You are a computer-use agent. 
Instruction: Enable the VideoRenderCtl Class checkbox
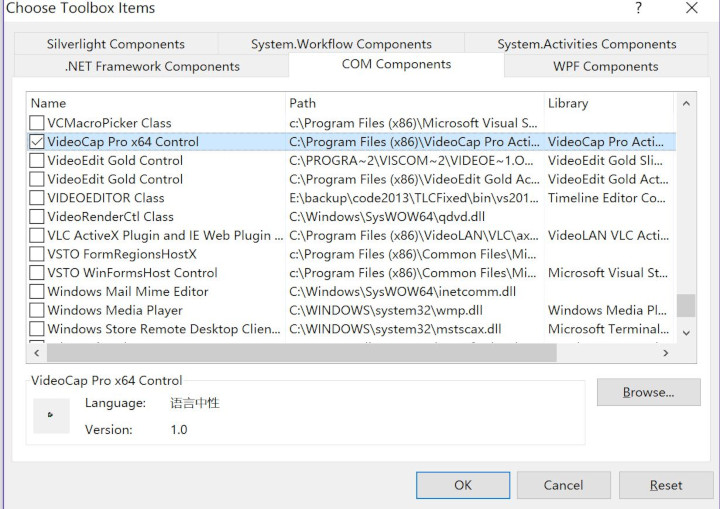coord(37,217)
